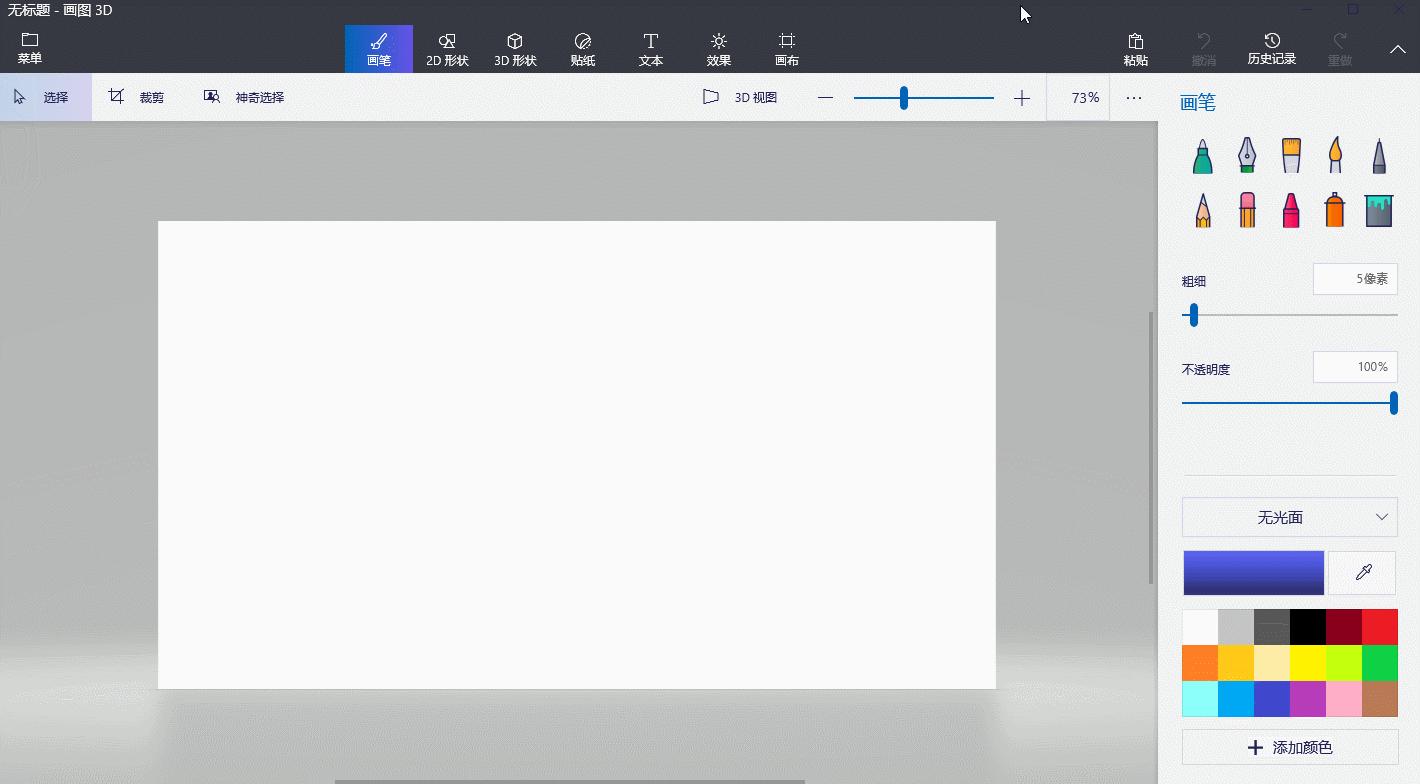The height and width of the screenshot is (784, 1420).
Task: Choose the purple color swatch
Action: point(1308,699)
